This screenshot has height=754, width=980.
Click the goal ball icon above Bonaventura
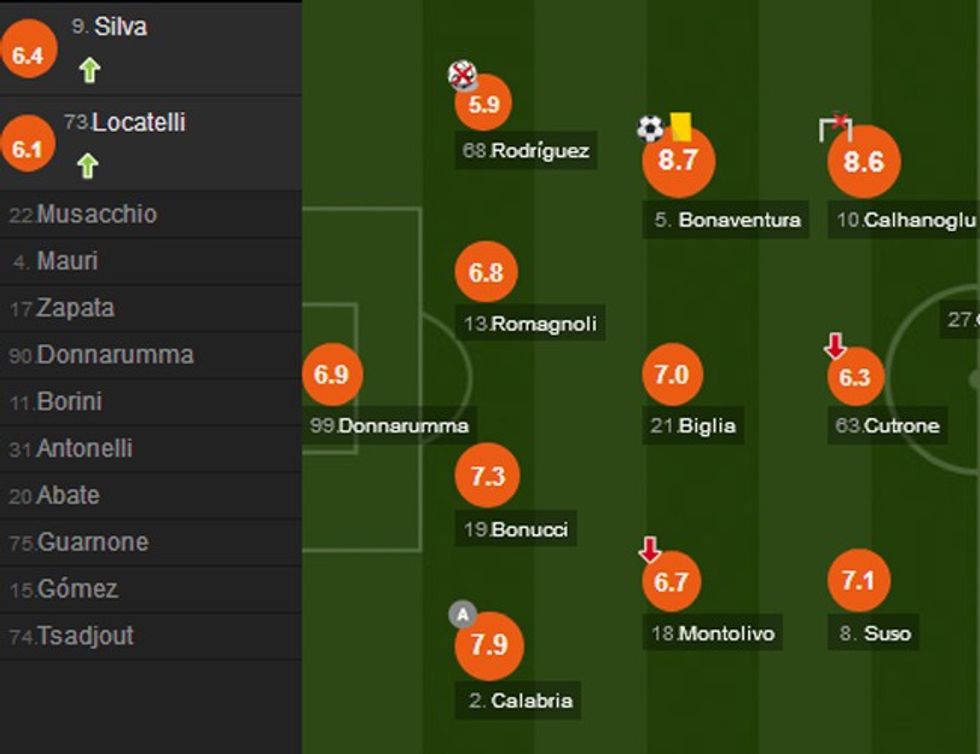(x=650, y=128)
